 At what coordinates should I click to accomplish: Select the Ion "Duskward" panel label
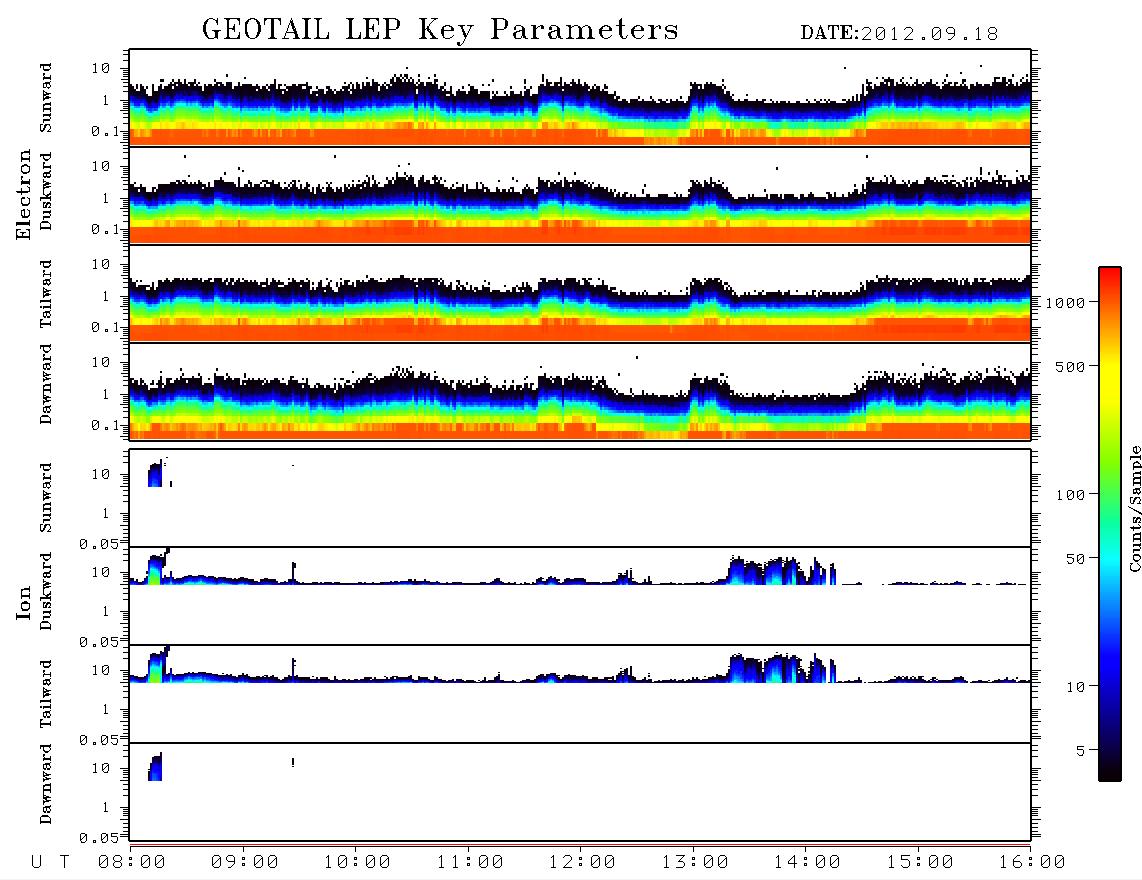click(x=46, y=591)
